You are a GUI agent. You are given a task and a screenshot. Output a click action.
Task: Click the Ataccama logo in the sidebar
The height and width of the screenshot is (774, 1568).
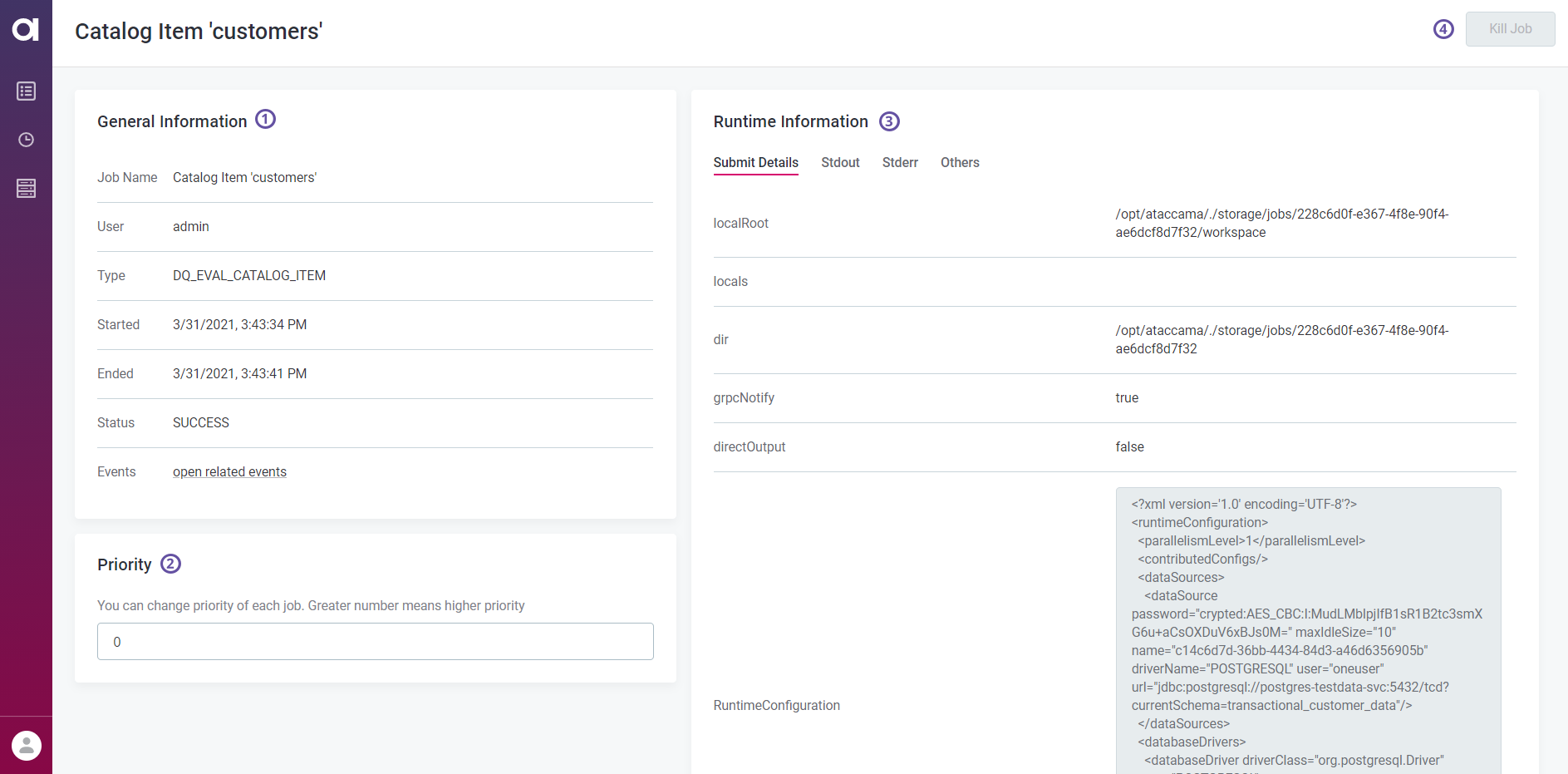[x=26, y=30]
